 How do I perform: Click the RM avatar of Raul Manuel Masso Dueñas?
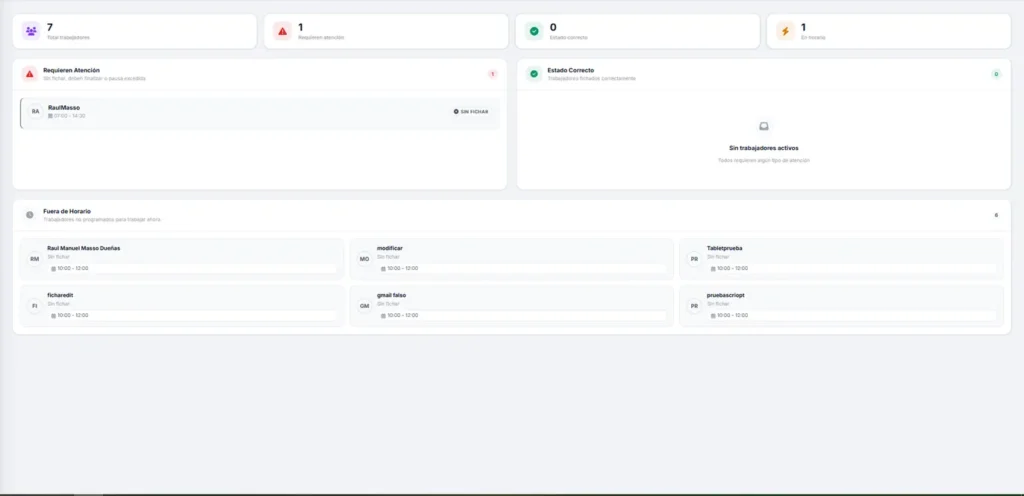35,259
